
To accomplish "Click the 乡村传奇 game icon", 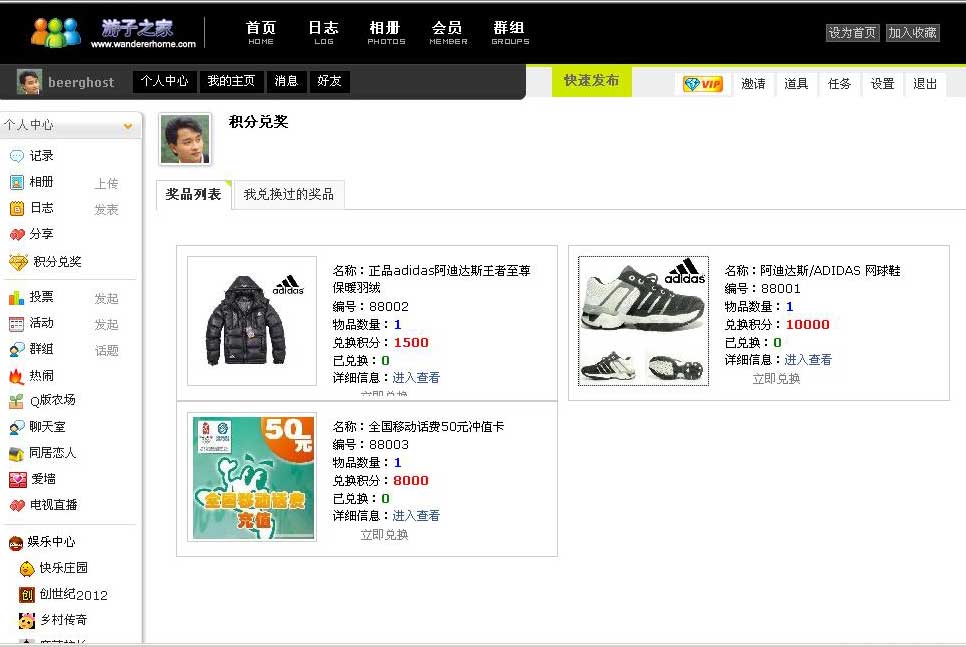I will 26,621.
